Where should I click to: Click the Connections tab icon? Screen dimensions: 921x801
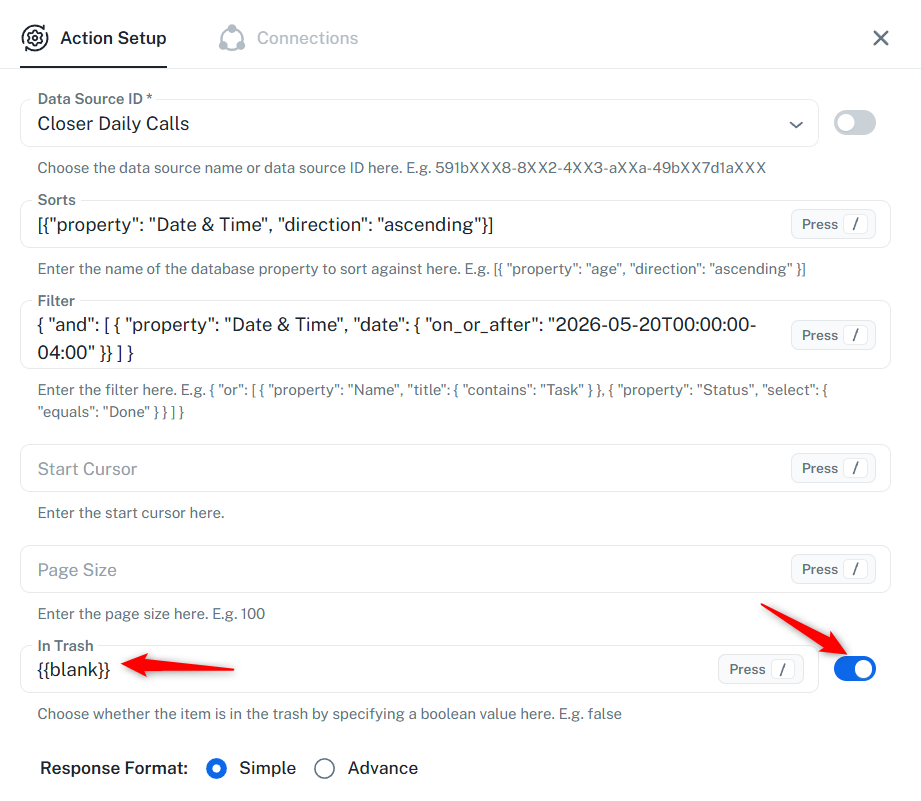coord(232,38)
